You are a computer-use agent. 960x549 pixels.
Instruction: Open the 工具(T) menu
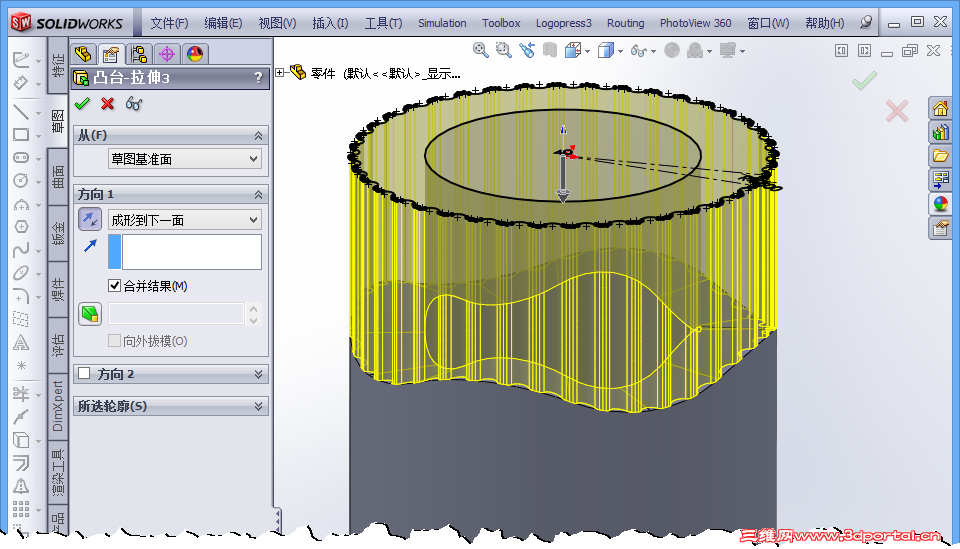point(383,23)
